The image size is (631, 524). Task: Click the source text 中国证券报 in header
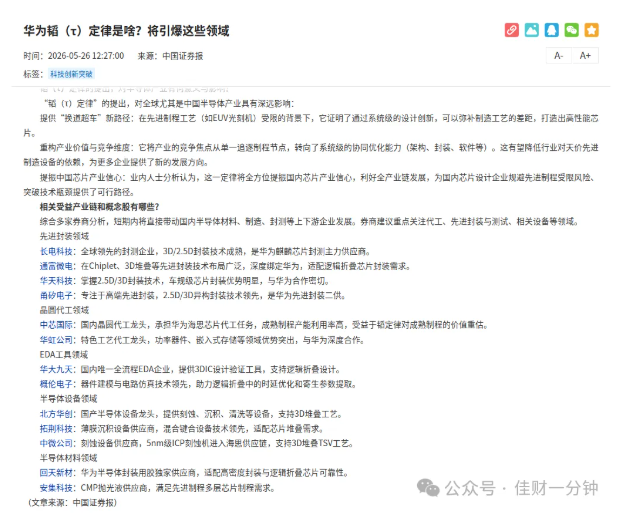[x=183, y=56]
